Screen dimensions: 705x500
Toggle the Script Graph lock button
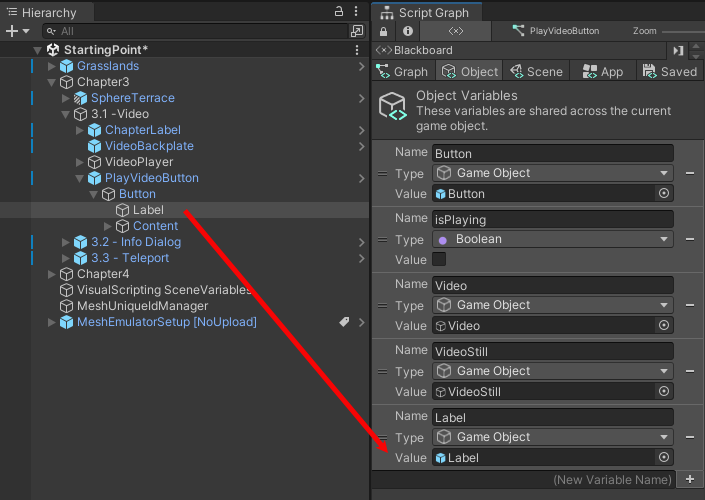384,31
